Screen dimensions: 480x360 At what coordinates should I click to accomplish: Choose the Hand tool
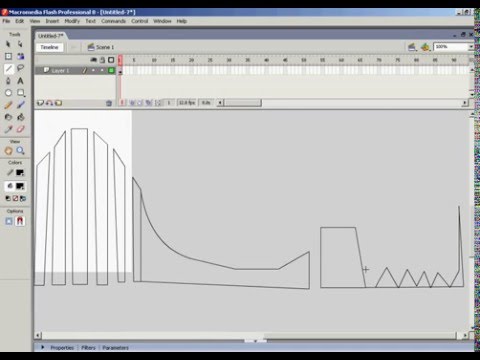[x=8, y=151]
